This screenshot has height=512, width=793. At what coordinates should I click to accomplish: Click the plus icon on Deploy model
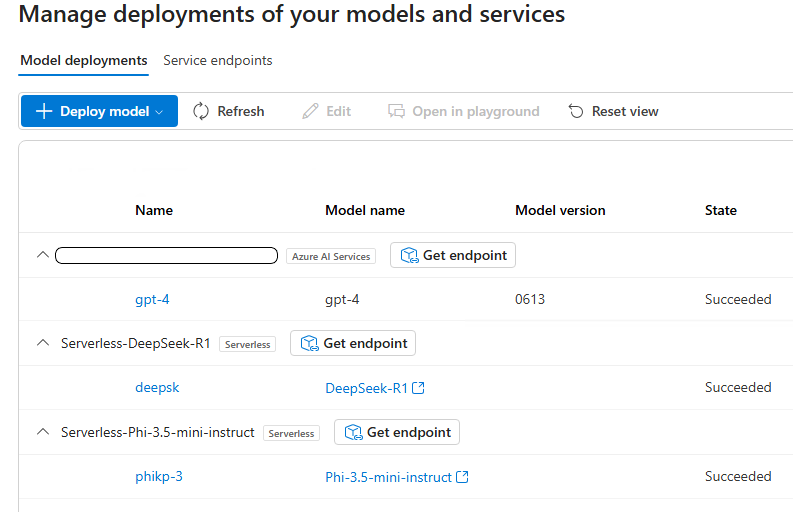point(44,111)
